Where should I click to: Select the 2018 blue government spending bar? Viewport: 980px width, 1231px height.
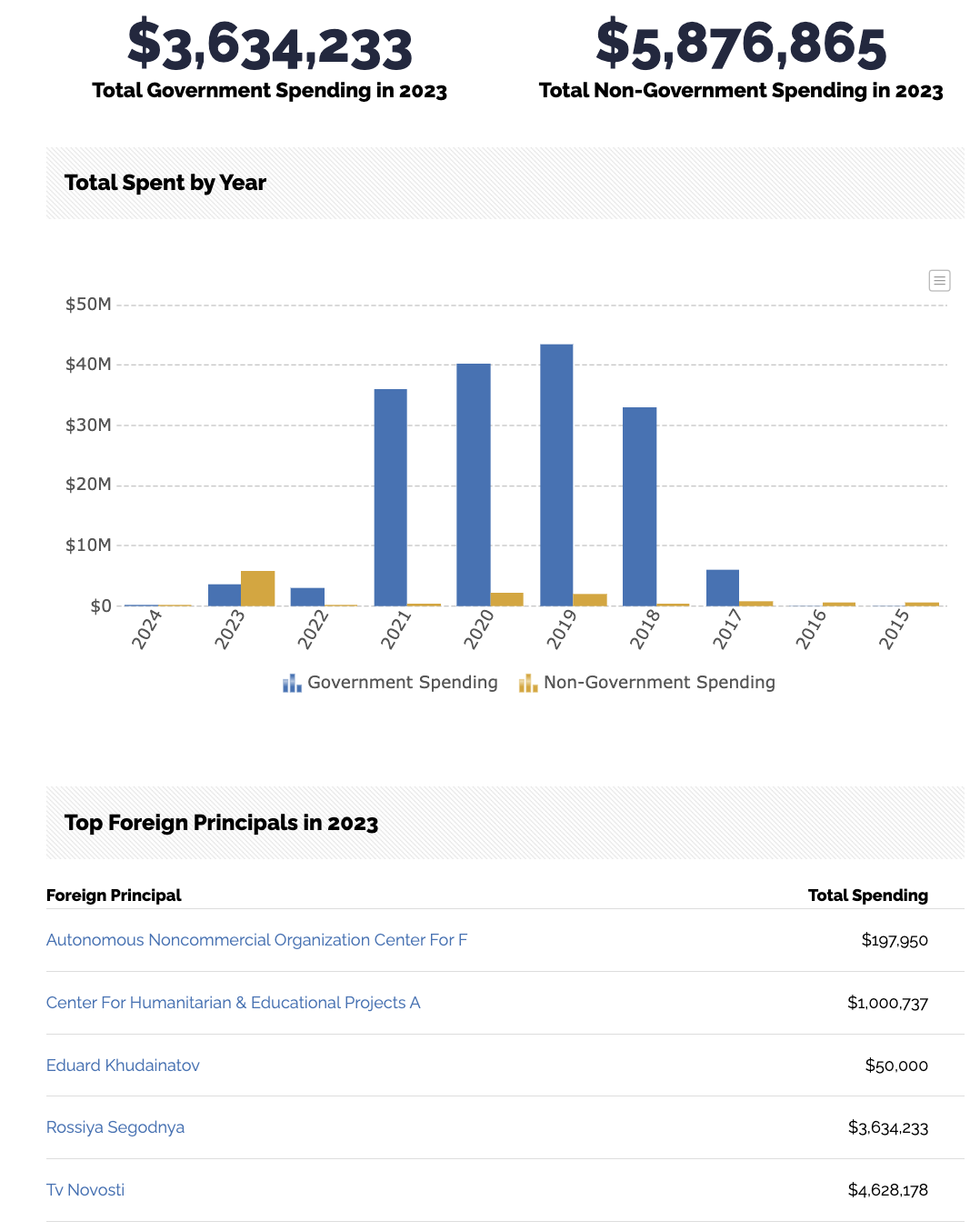click(x=640, y=506)
